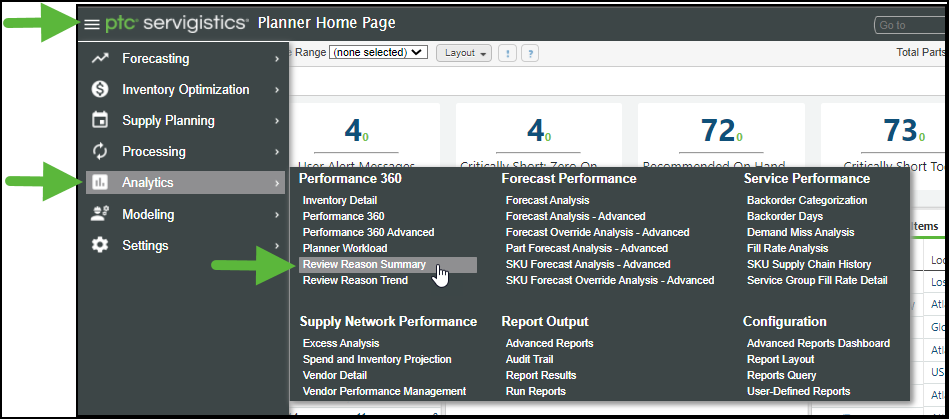
Task: Open Run Reports
Action: [x=536, y=392]
